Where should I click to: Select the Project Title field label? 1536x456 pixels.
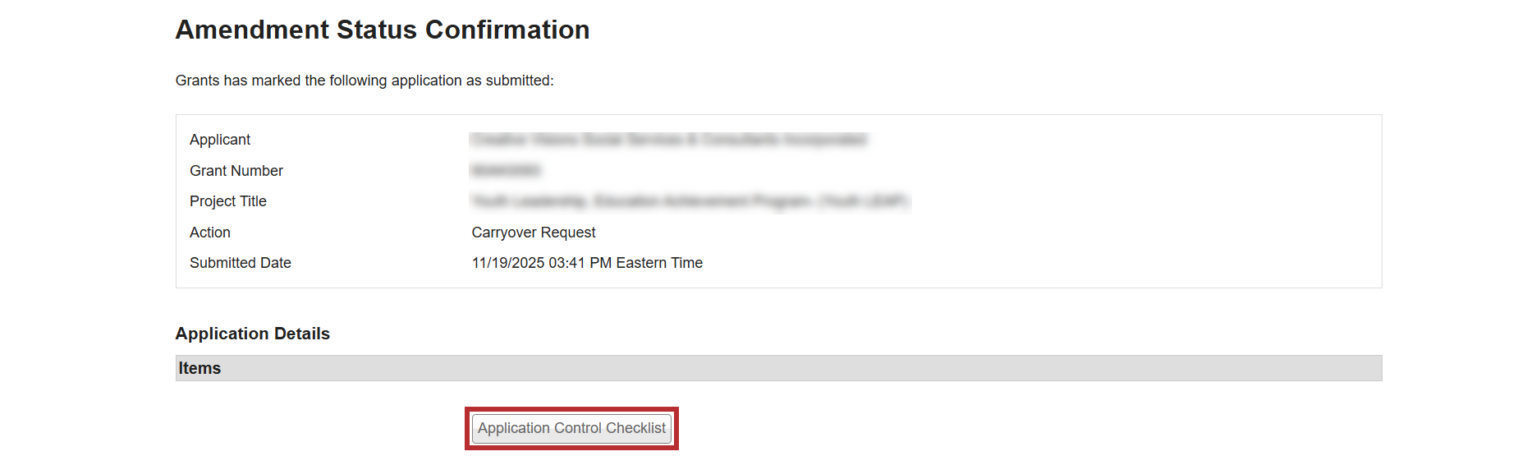(x=228, y=201)
